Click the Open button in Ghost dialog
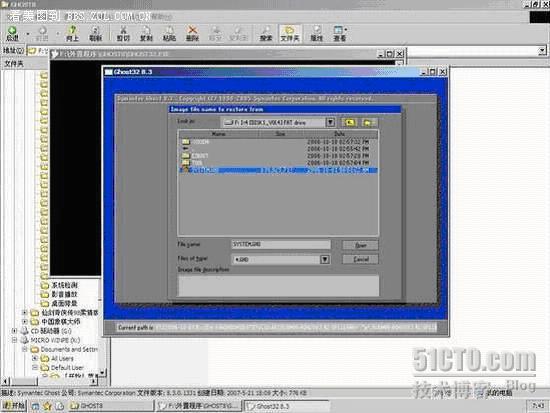550x413 pixels. pos(360,245)
